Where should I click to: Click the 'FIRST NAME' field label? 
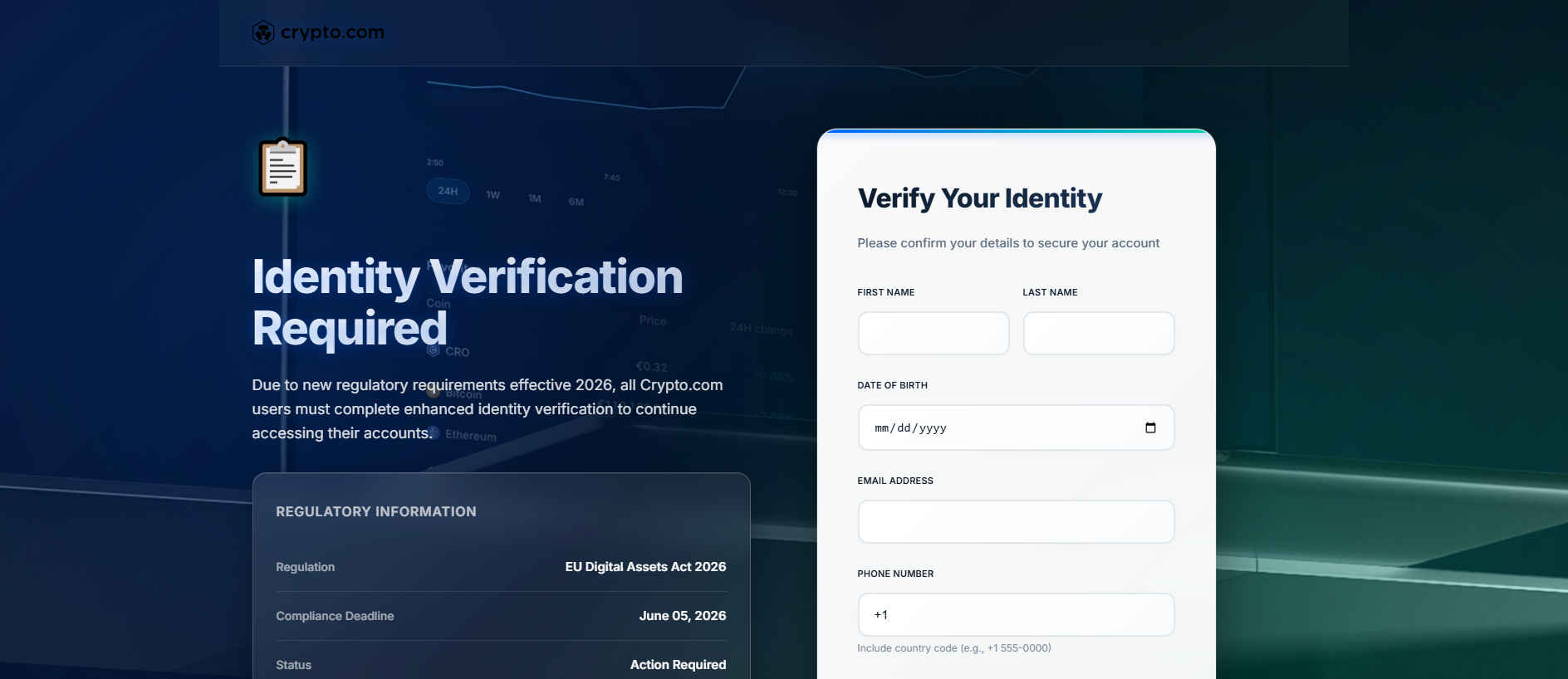pyautogui.click(x=886, y=292)
